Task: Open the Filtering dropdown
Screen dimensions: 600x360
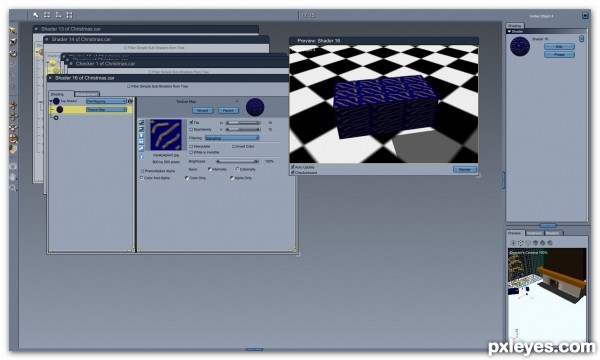Action: pos(232,138)
